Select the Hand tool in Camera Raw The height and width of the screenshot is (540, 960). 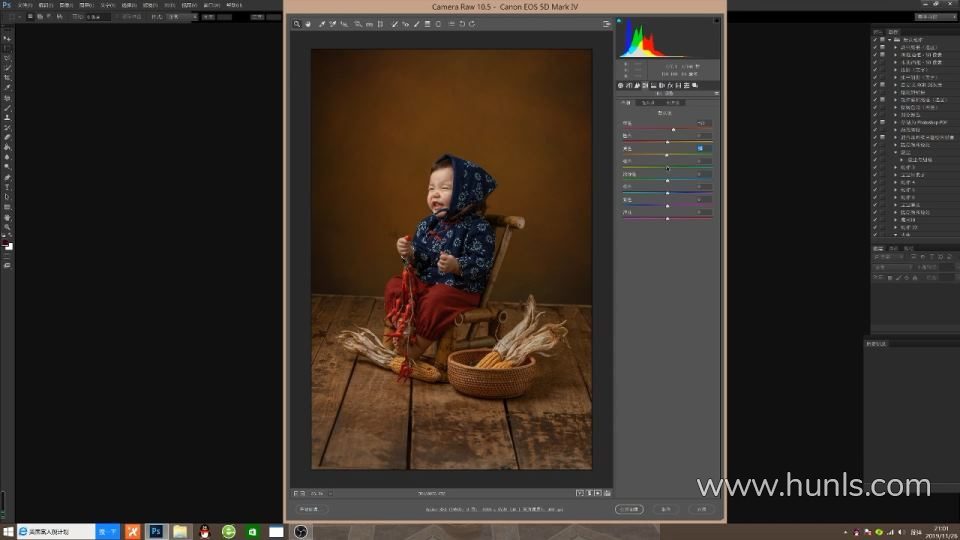pyautogui.click(x=308, y=24)
